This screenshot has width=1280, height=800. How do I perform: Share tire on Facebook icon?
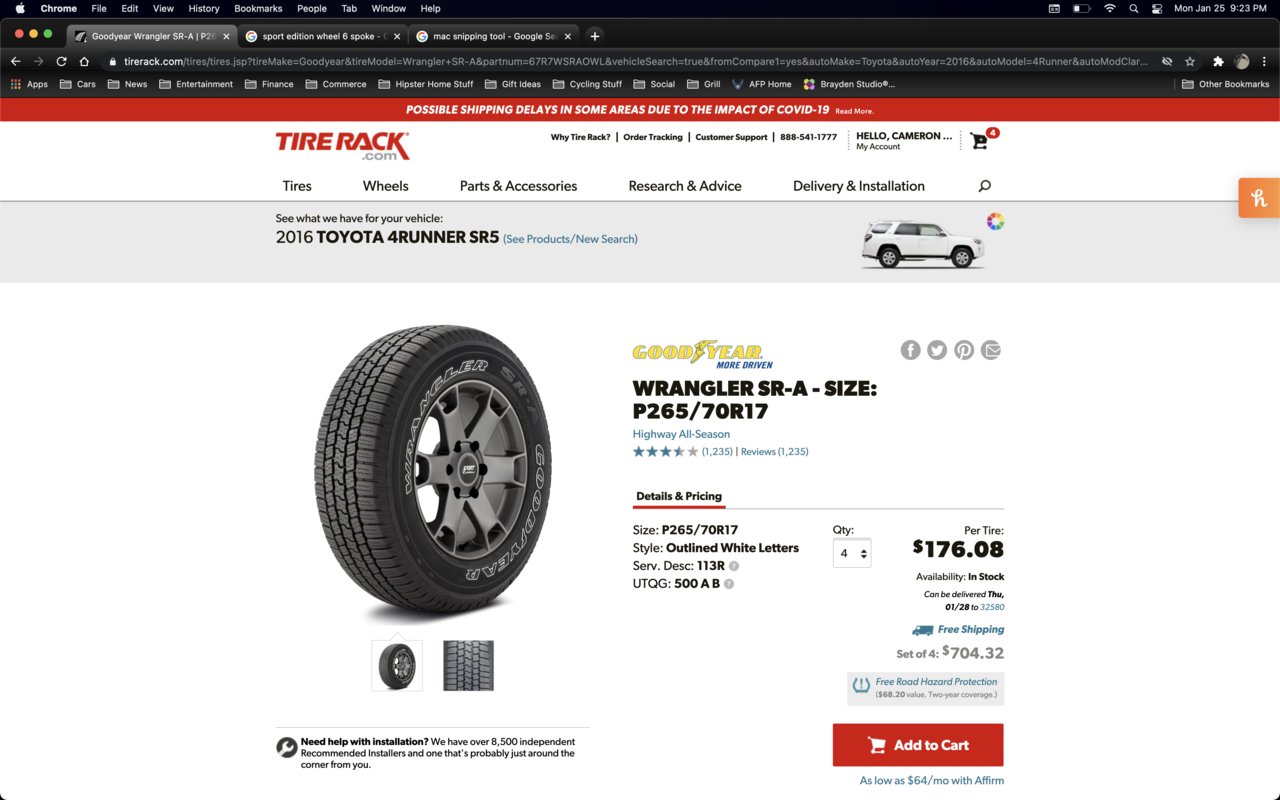point(910,350)
